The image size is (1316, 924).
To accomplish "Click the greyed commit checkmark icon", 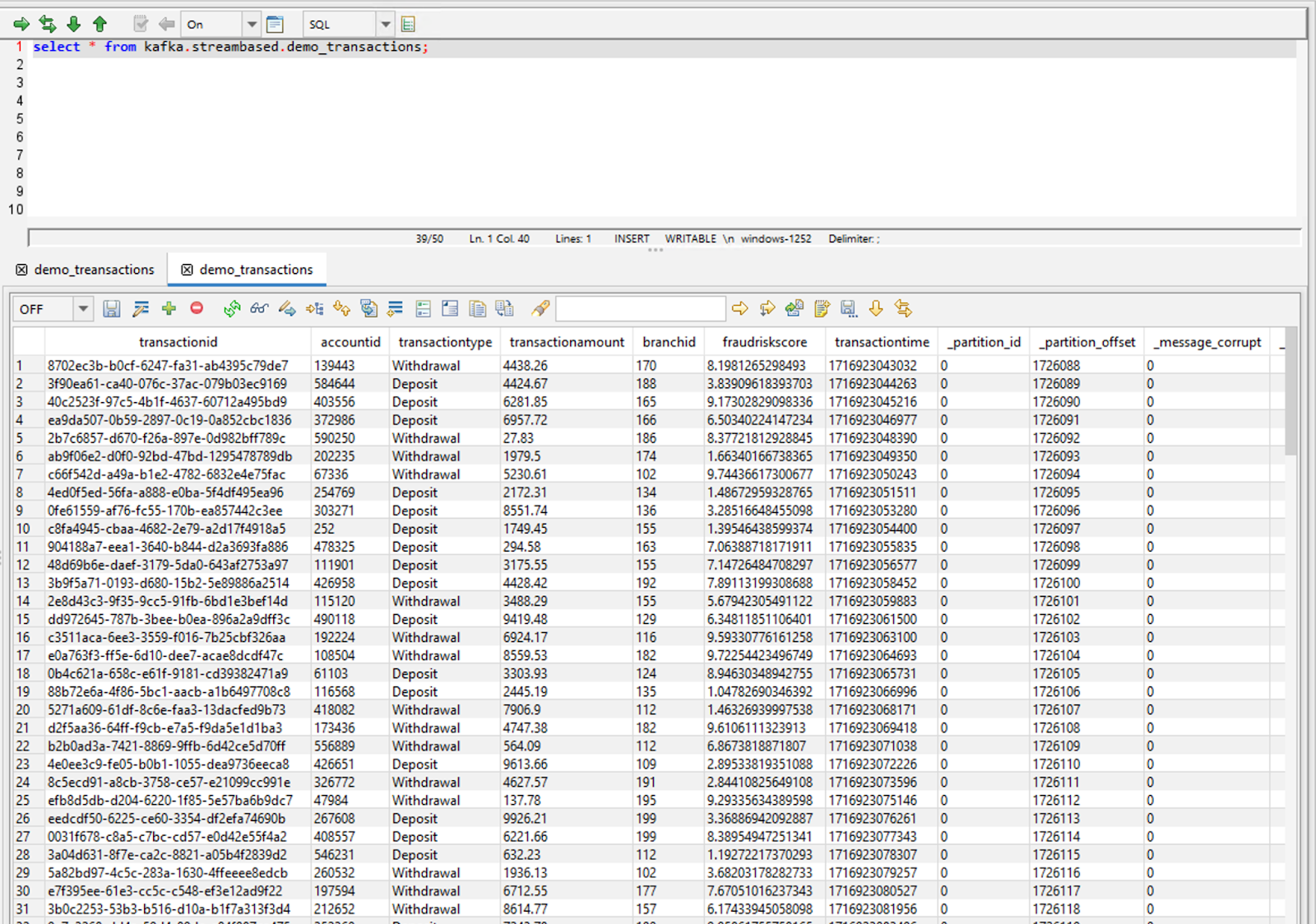I will coord(141,24).
